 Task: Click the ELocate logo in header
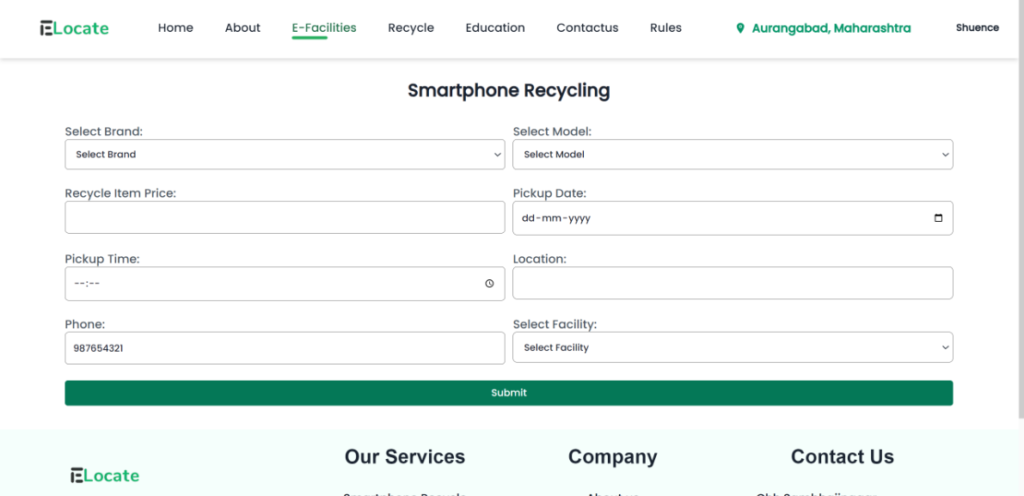coord(74,28)
